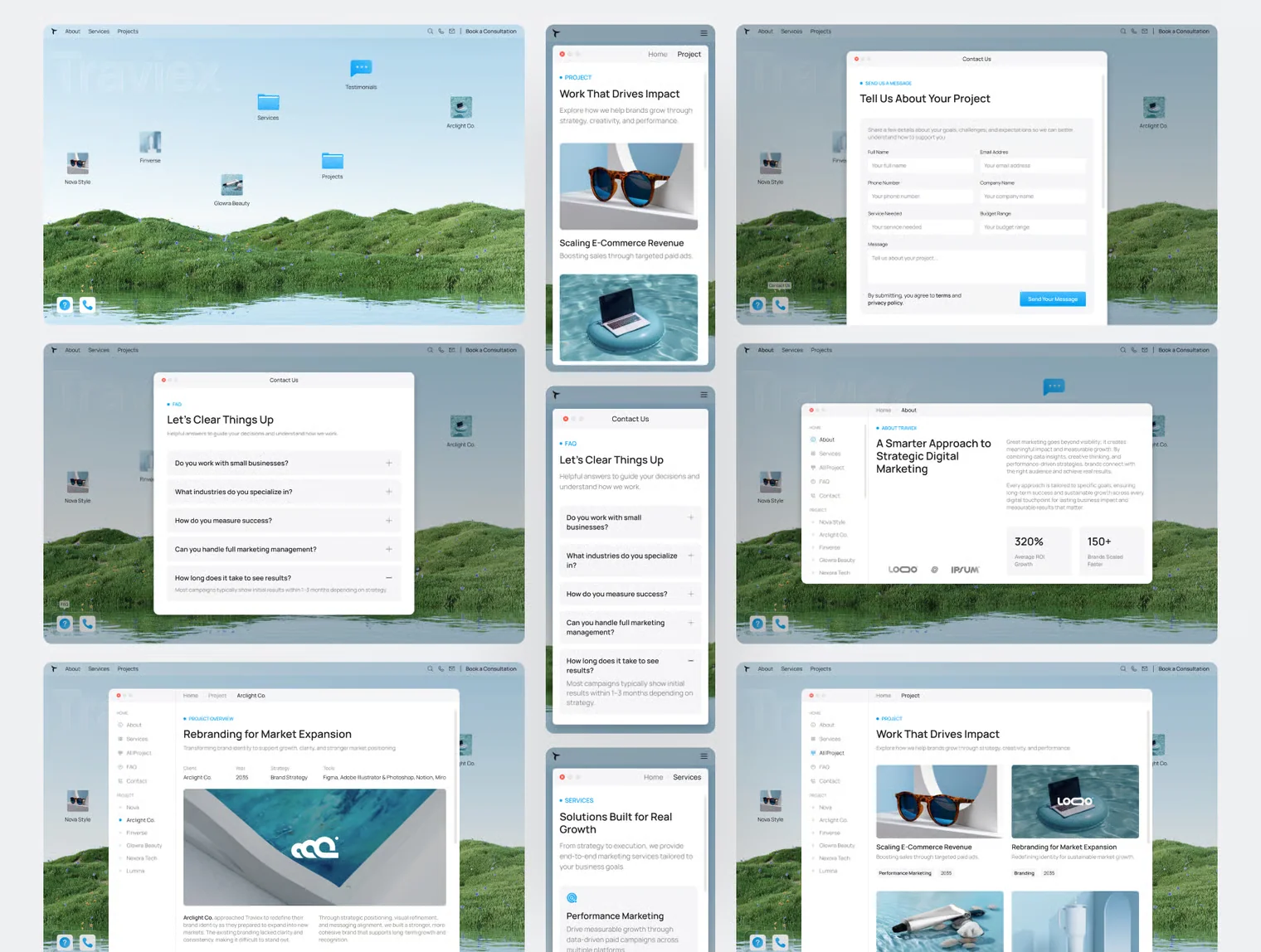The height and width of the screenshot is (952, 1261).
Task: Click the Arclight Co. breadcrumb in the Rebranding window
Action: click(x=251, y=696)
